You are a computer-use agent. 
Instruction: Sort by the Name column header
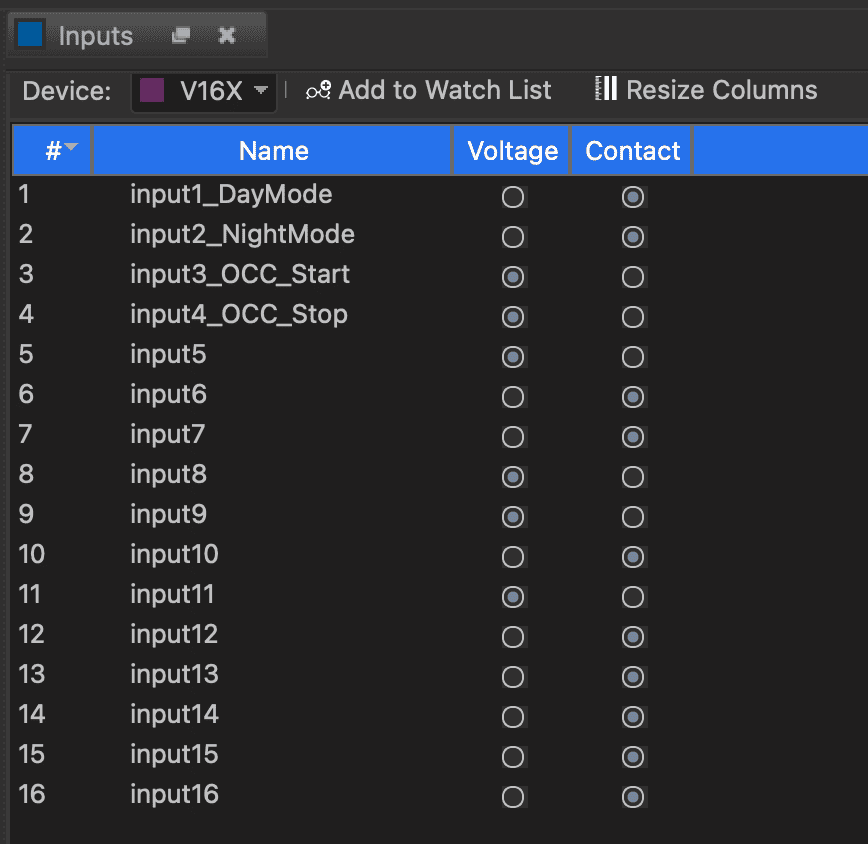273,151
